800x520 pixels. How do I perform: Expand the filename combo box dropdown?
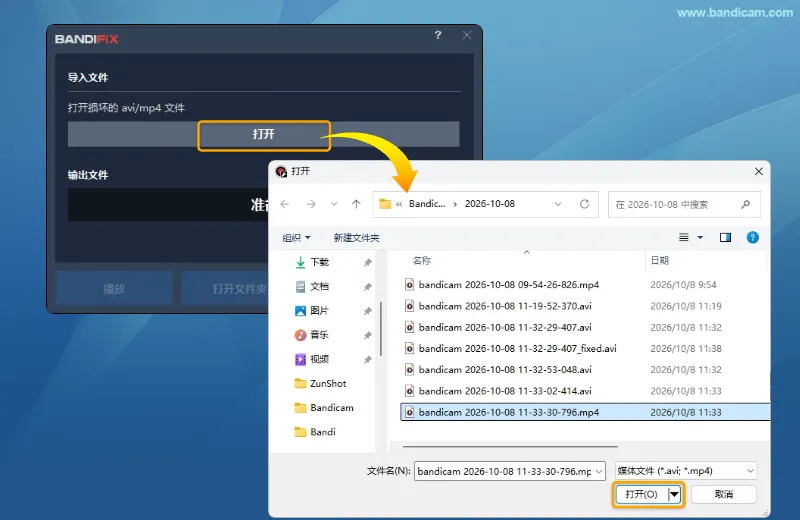(599, 472)
